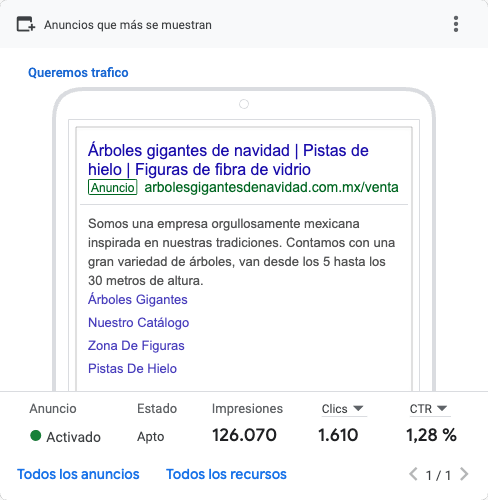This screenshot has width=488, height=500.
Task: Click the ads card icon beside the title
Action: click(x=26, y=24)
